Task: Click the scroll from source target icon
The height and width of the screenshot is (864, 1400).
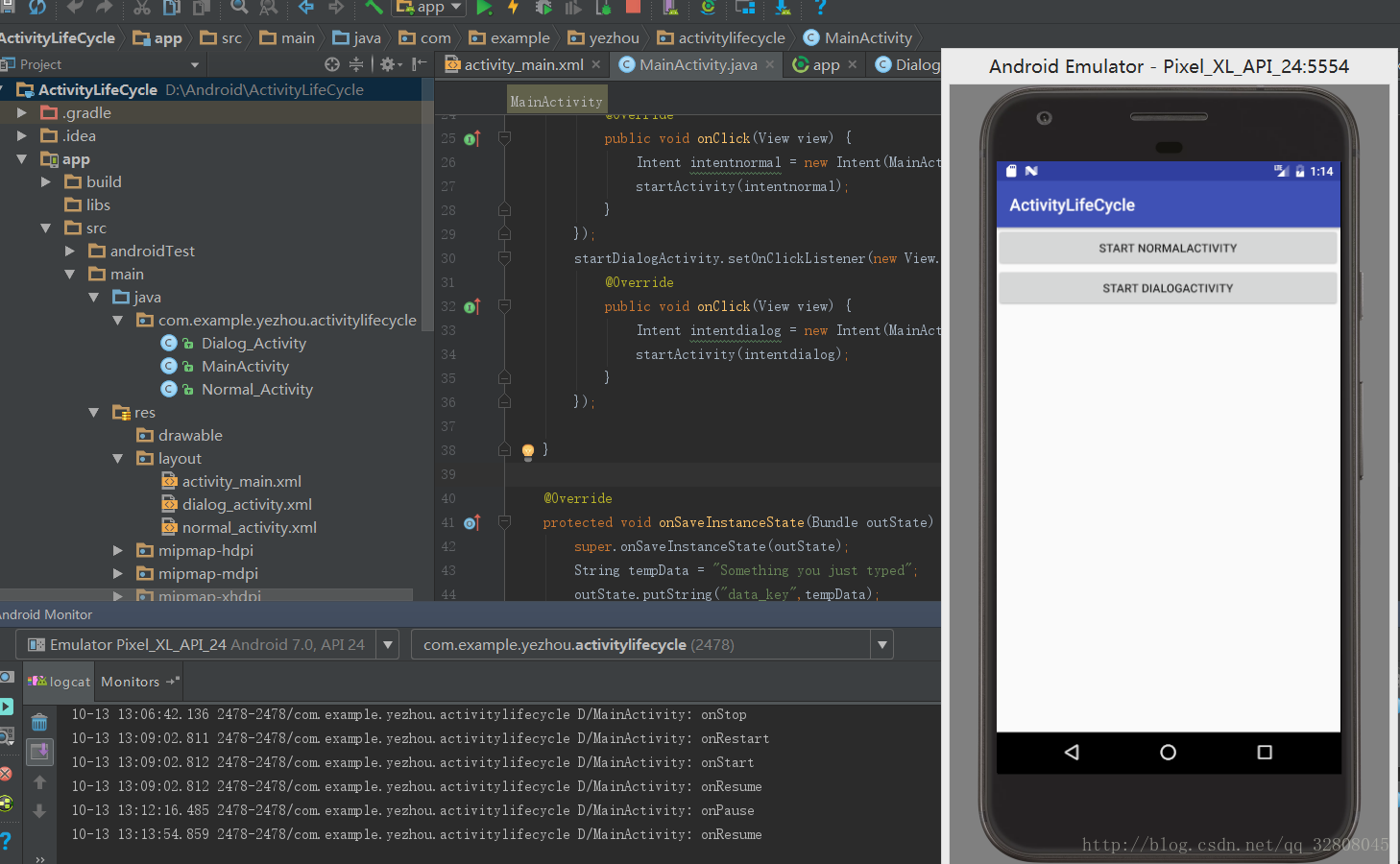Action: (x=332, y=64)
